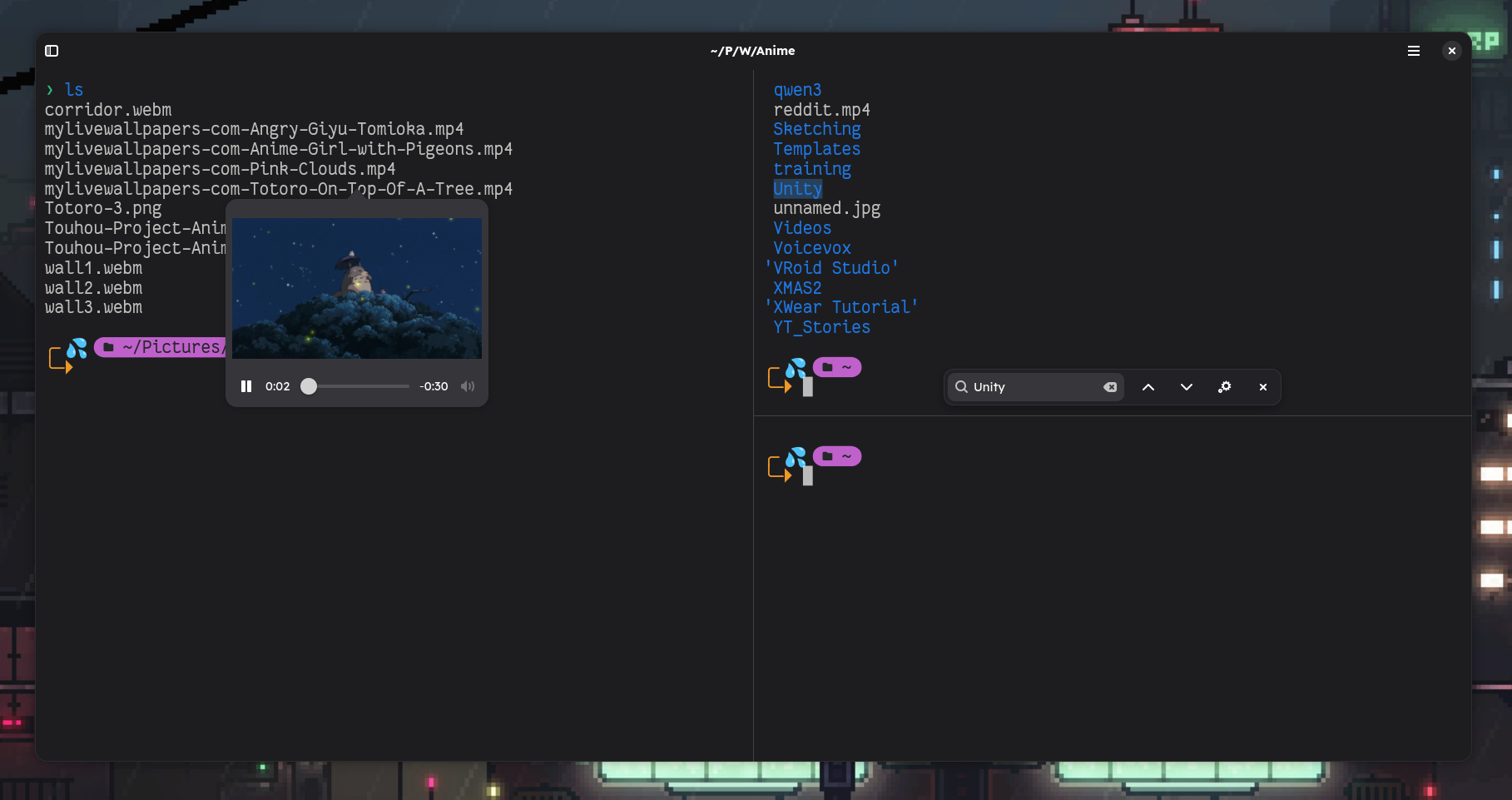
Task: Click the 'XWear Tutorial' directory name
Action: tap(841, 307)
